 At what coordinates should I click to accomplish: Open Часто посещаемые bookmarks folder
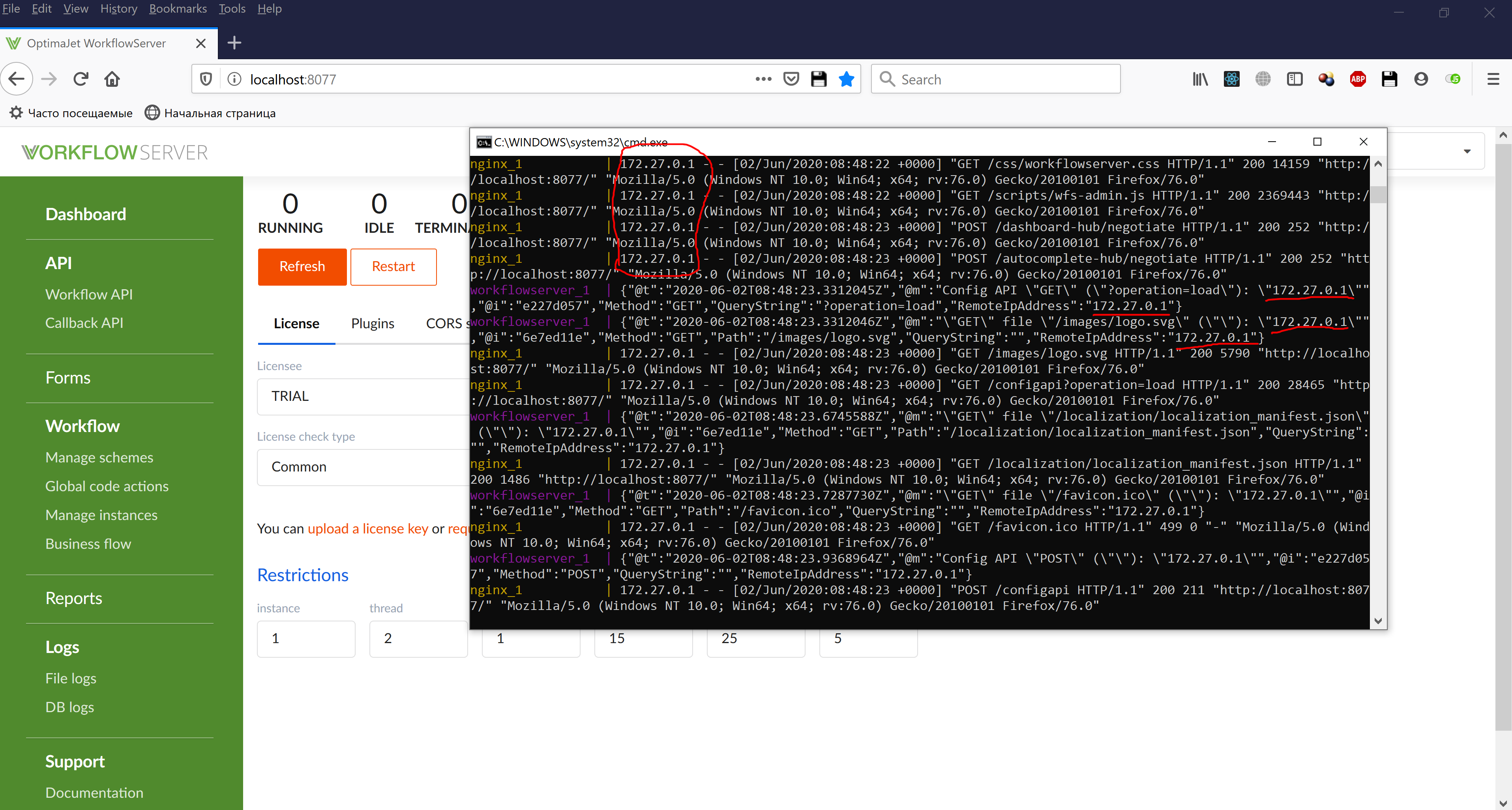pos(71,113)
